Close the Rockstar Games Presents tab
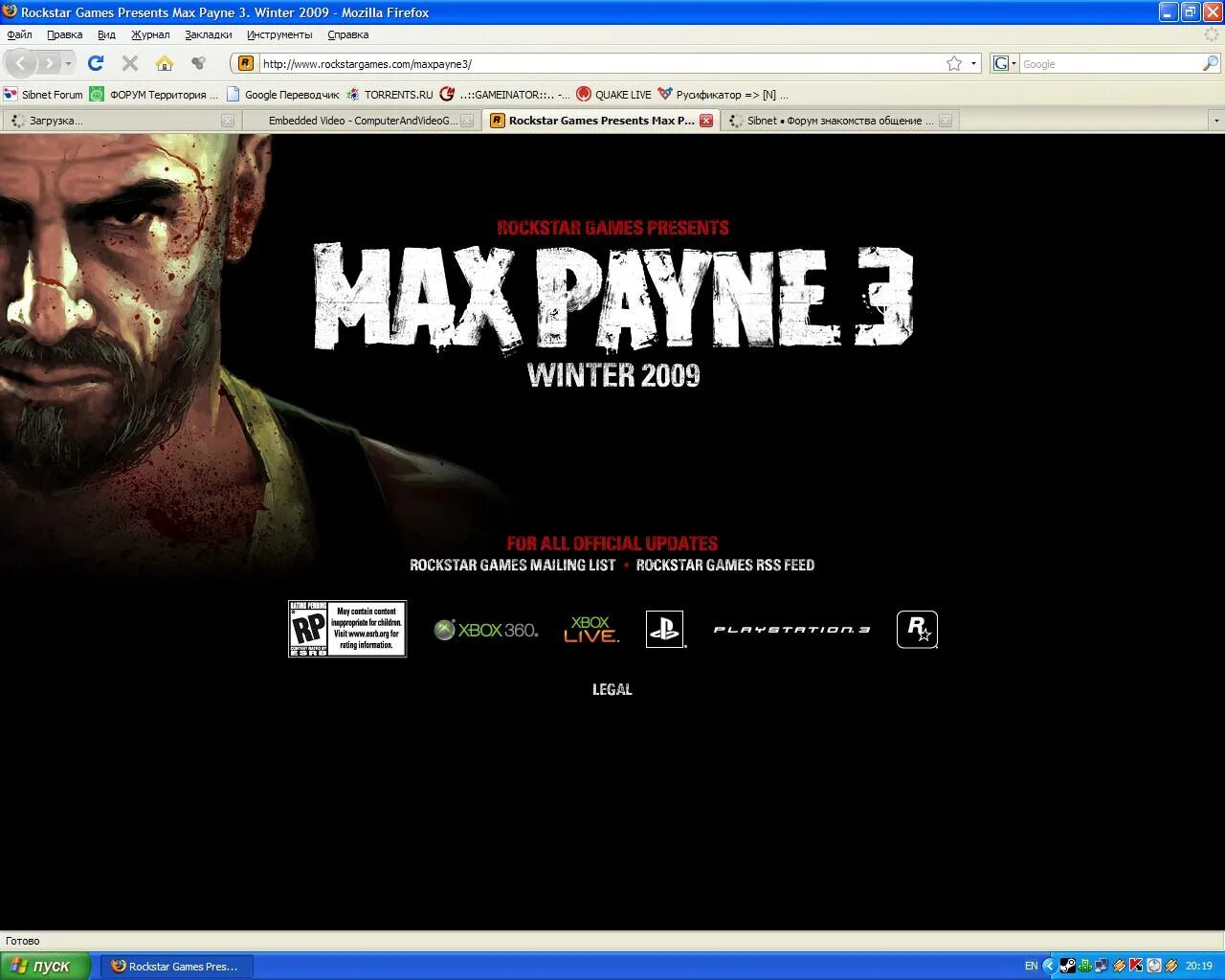The height and width of the screenshot is (980, 1225). point(706,121)
